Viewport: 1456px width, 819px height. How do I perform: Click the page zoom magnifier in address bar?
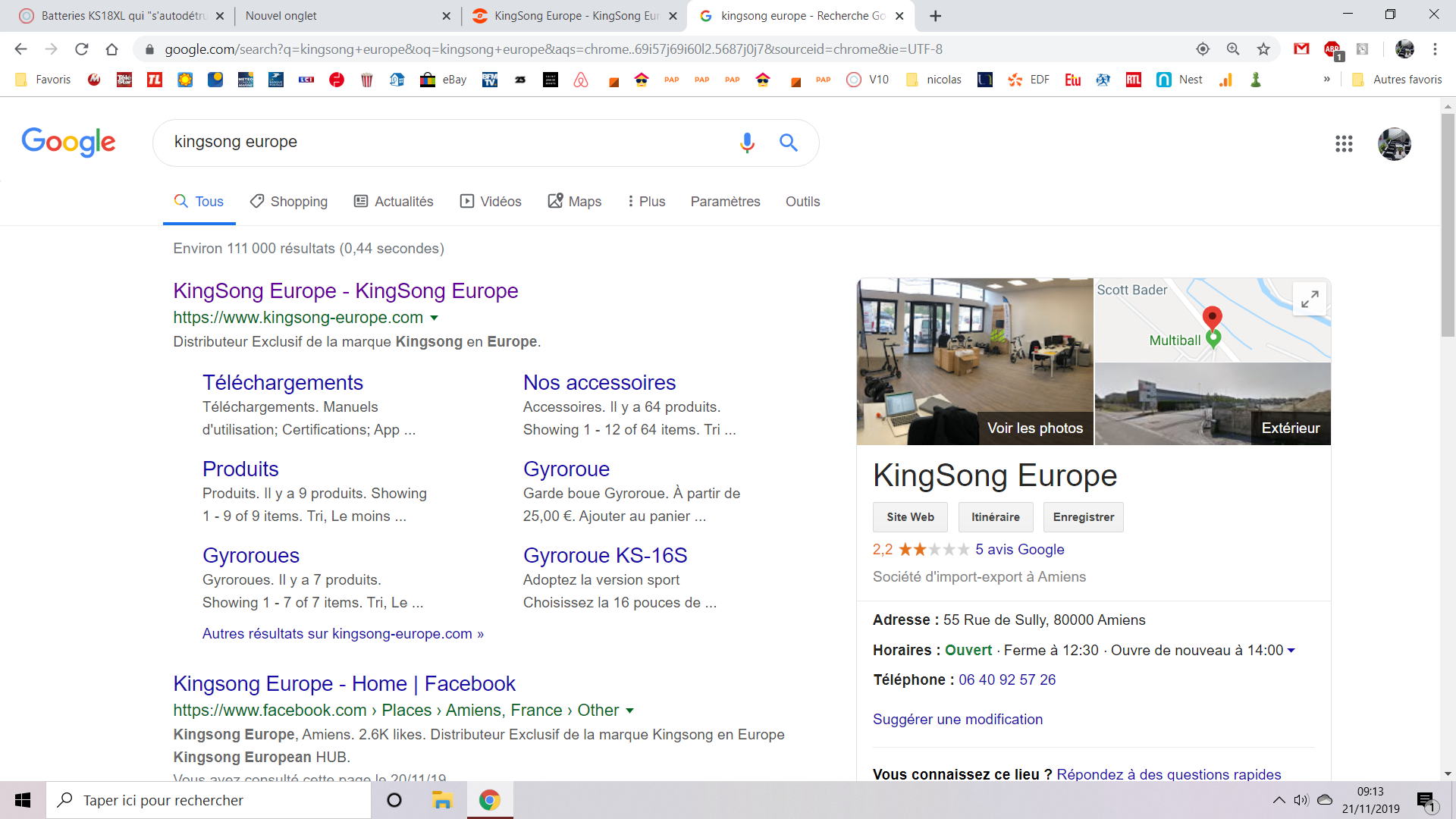coord(1233,49)
